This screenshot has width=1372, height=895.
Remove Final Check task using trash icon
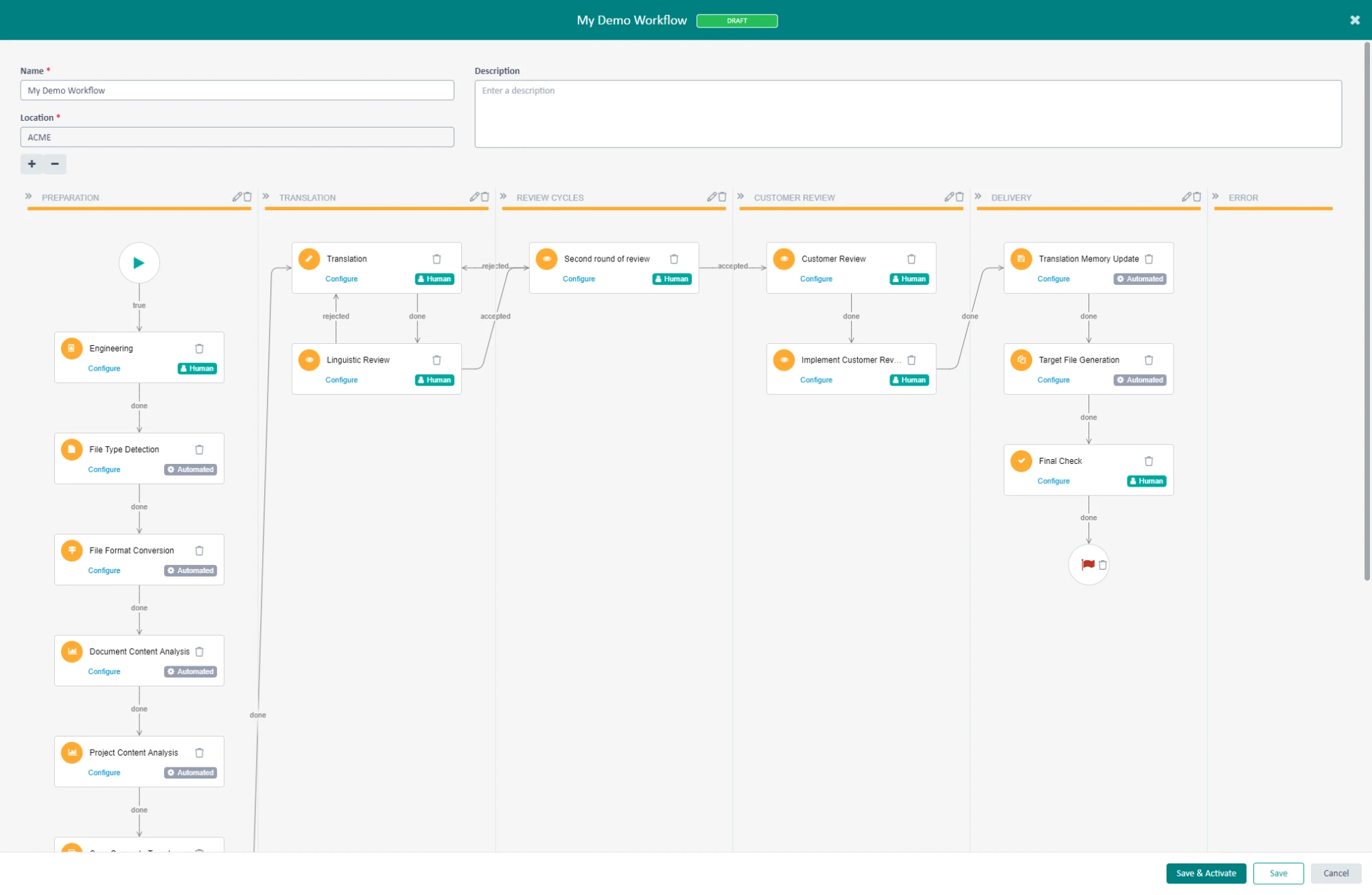[x=1148, y=461]
